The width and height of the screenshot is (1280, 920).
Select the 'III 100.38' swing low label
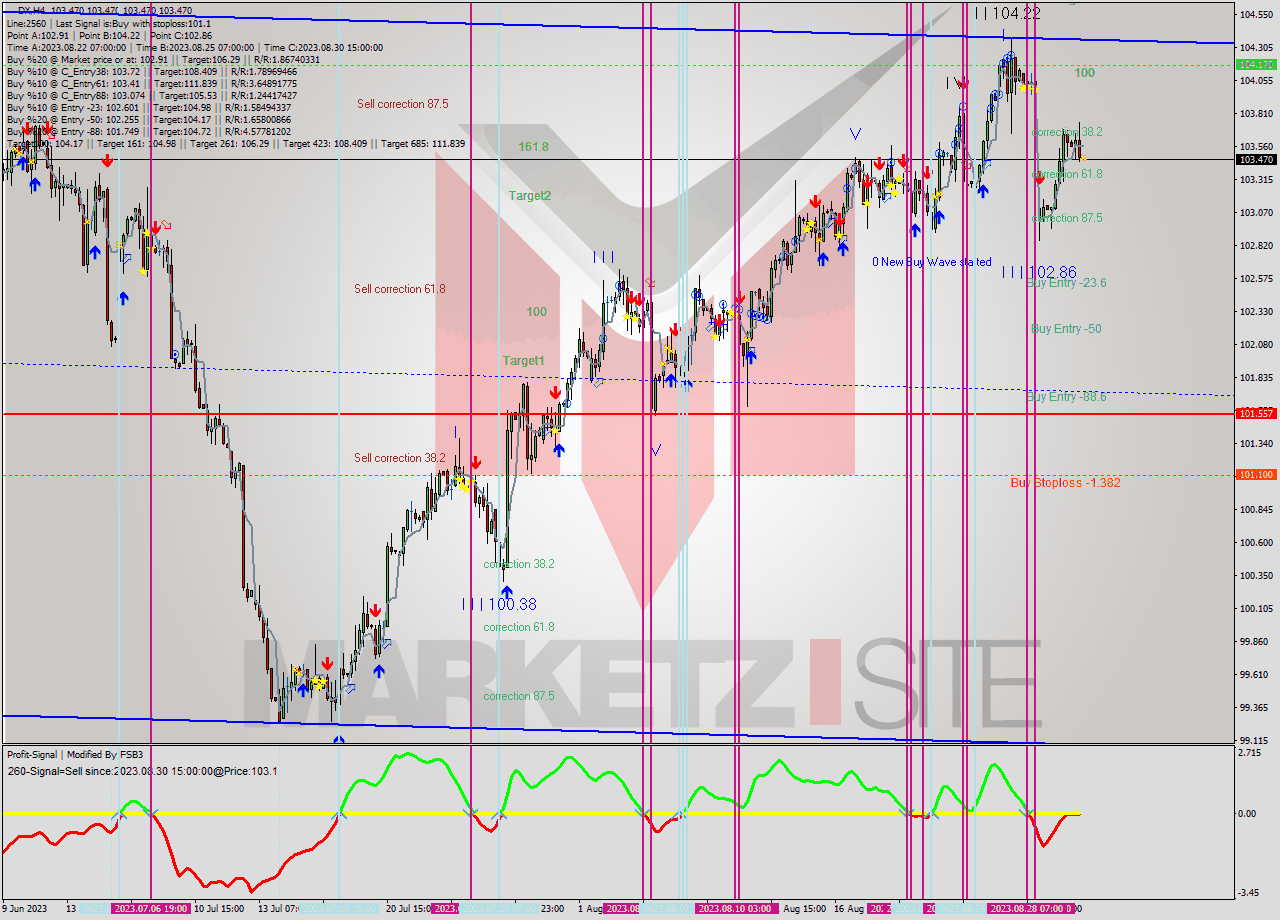499,604
